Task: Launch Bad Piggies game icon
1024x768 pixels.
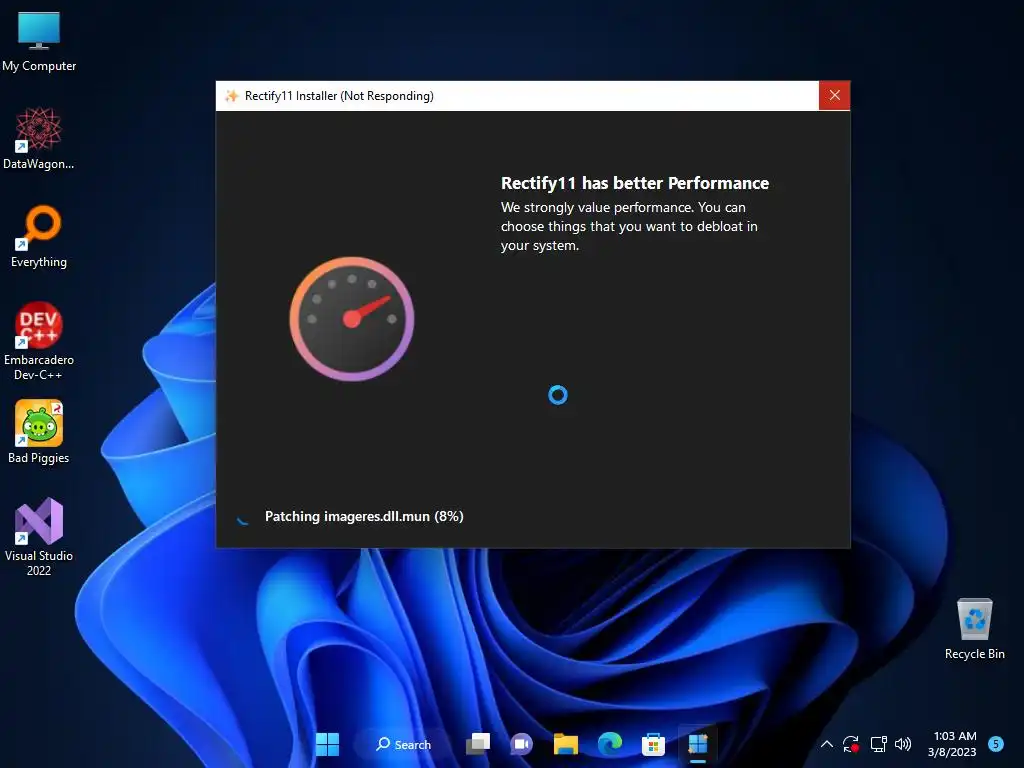Action: [x=39, y=432]
